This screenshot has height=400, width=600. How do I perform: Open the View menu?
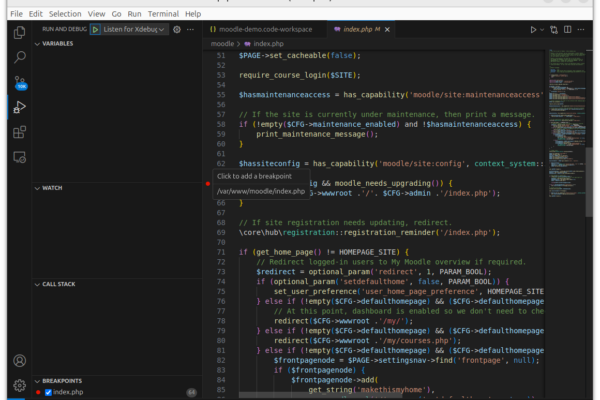point(96,14)
